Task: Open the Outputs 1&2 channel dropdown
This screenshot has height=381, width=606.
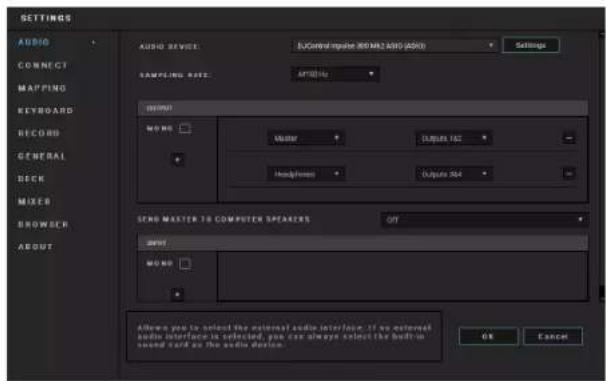Action: [453, 138]
